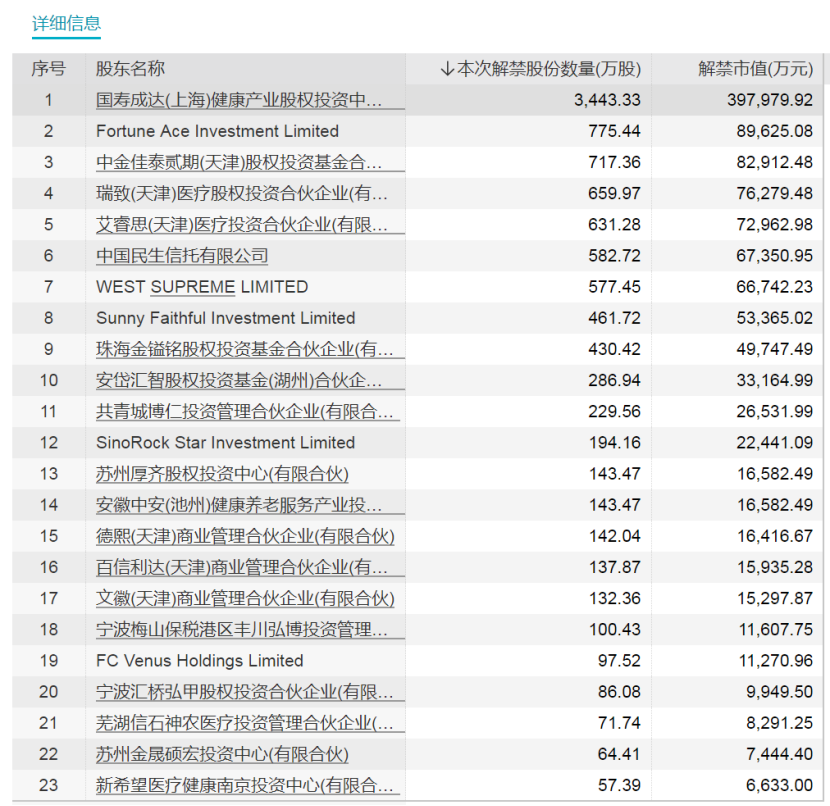Screen dimensions: 830x806
Task: Open 珠海金镒铭股权投资基金 link
Action: point(244,349)
